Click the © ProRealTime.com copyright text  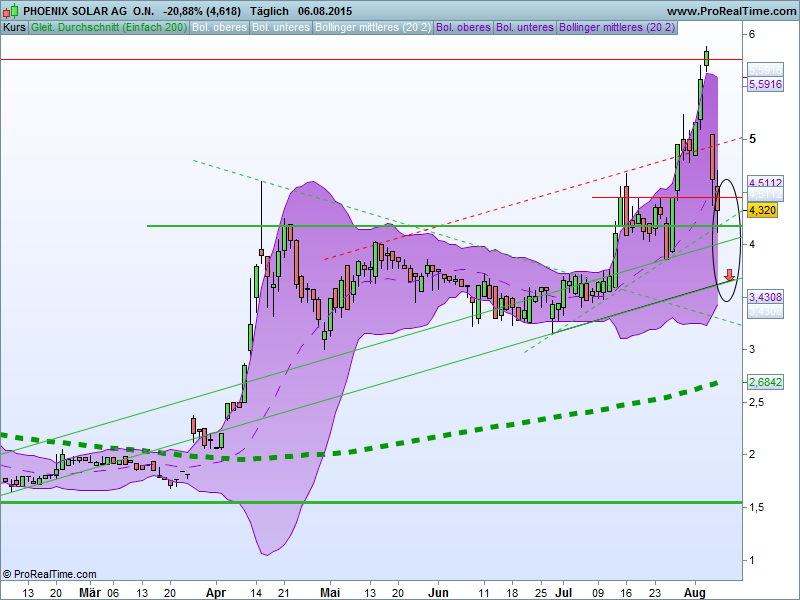[x=50, y=574]
